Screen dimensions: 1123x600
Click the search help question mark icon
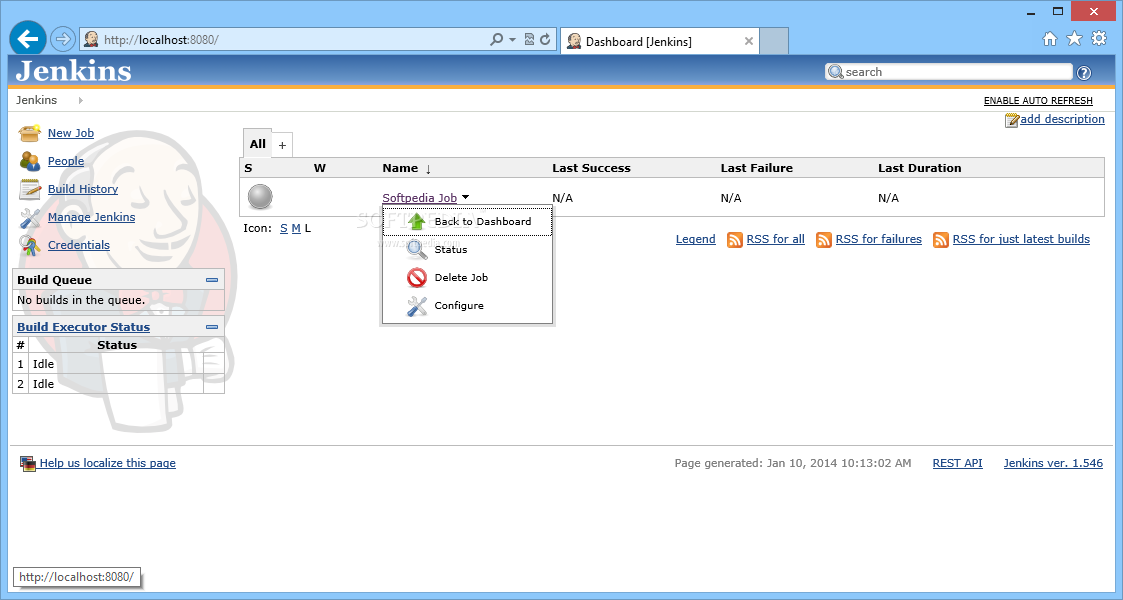coord(1084,72)
